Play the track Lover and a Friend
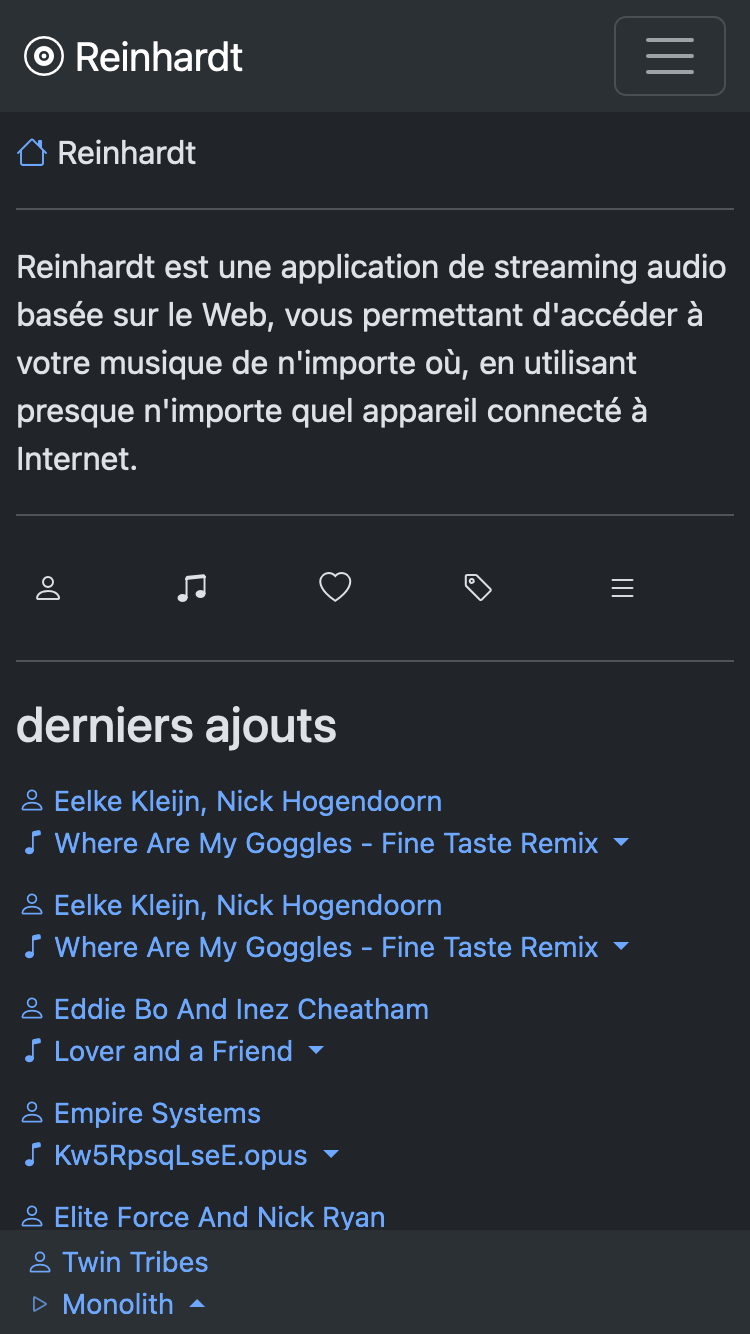This screenshot has height=1334, width=750. pyautogui.click(x=173, y=1051)
